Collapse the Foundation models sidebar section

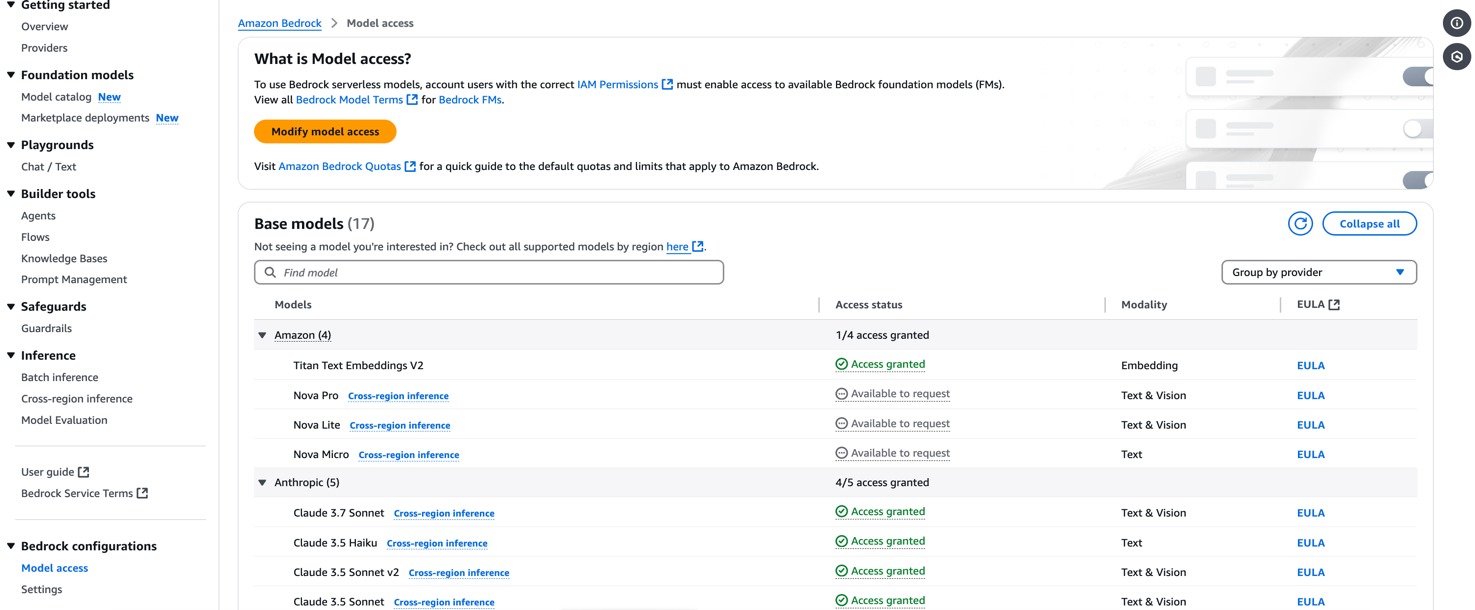coord(11,75)
